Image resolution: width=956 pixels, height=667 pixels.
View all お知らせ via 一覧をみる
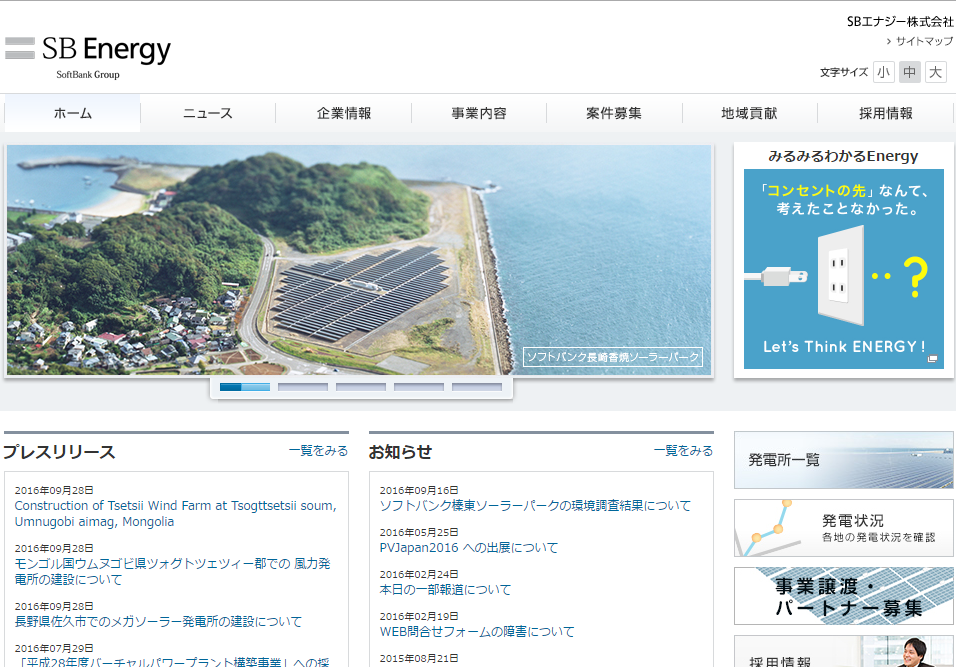pos(683,451)
